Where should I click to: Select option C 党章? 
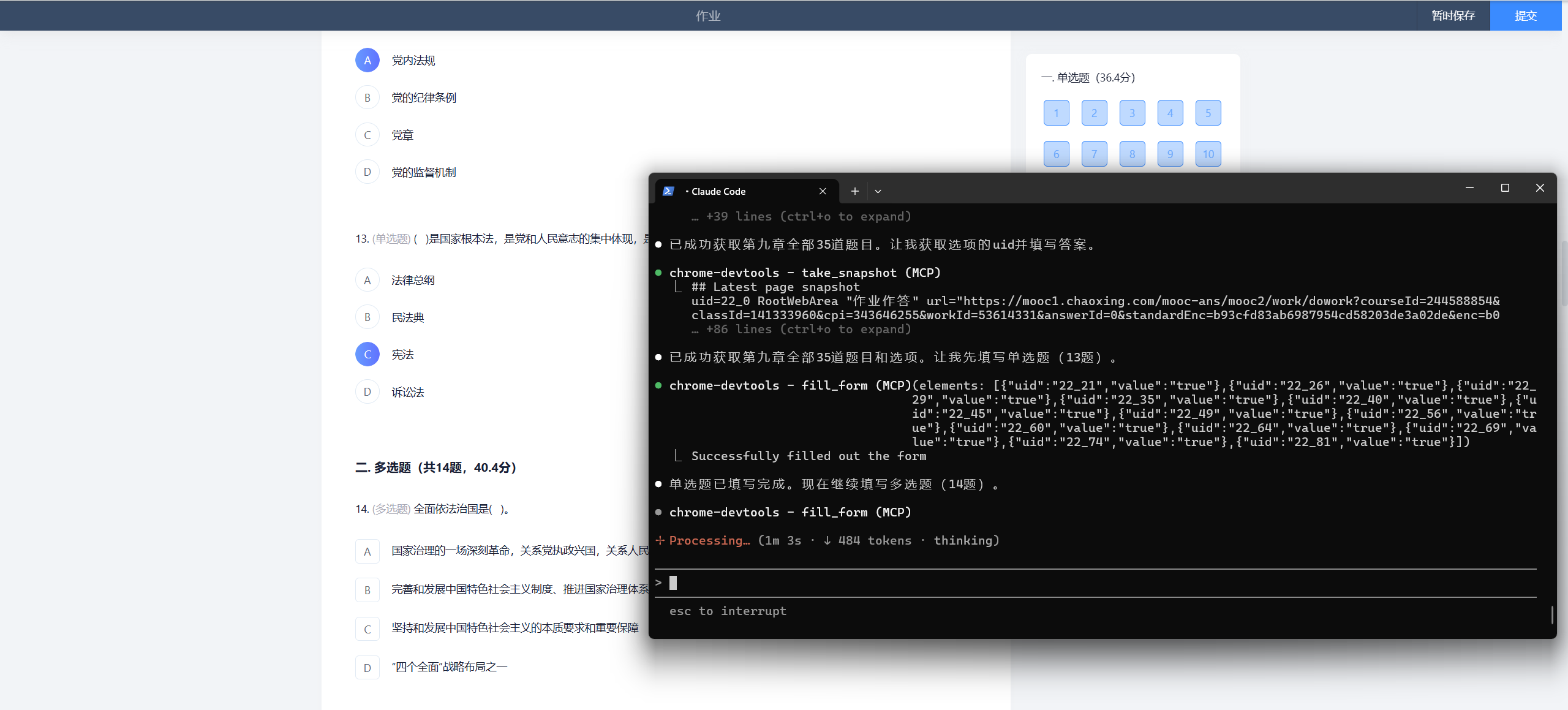(x=367, y=135)
